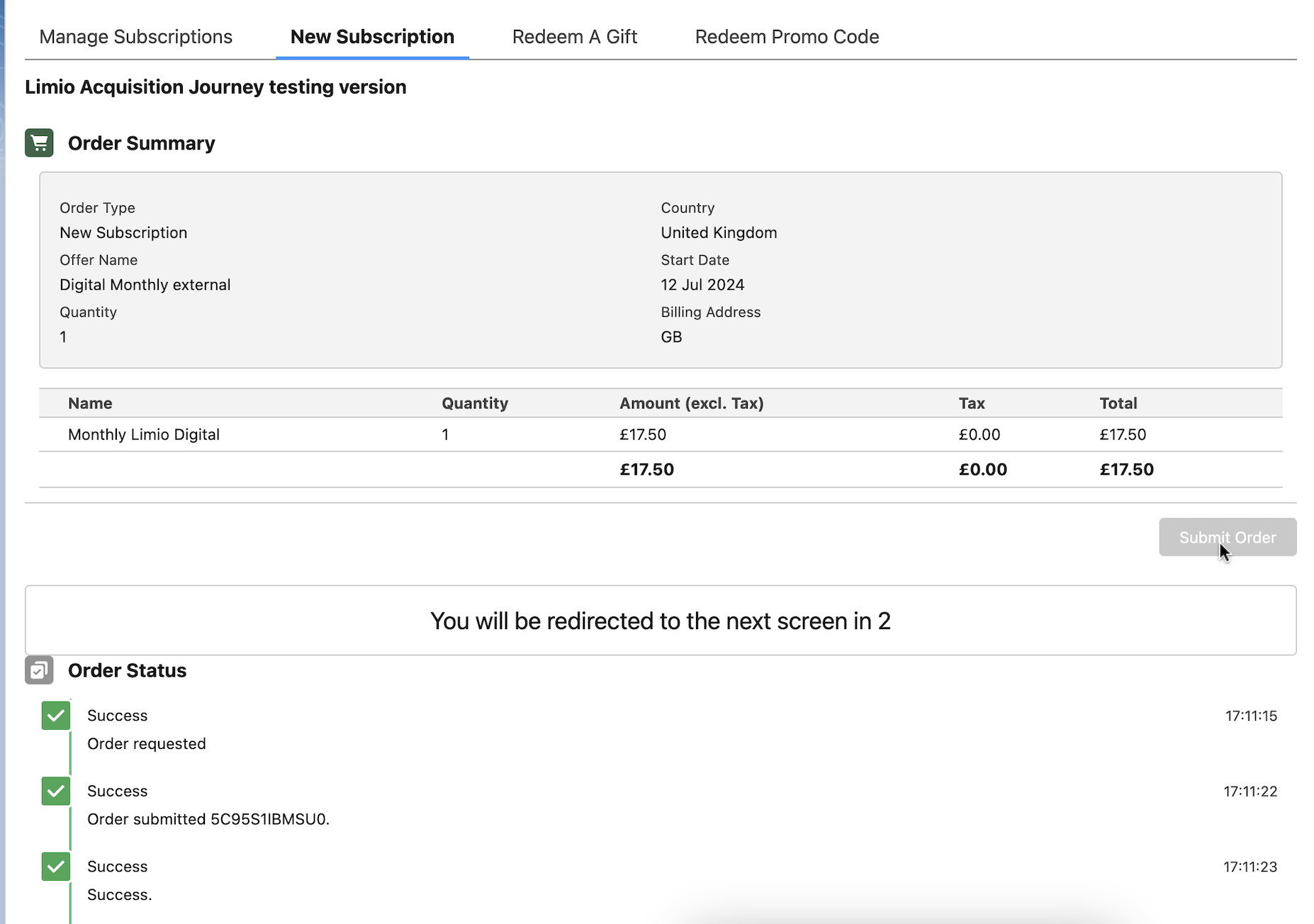The width and height of the screenshot is (1314, 924).
Task: Click the bold tax total £0.00
Action: tap(983, 469)
